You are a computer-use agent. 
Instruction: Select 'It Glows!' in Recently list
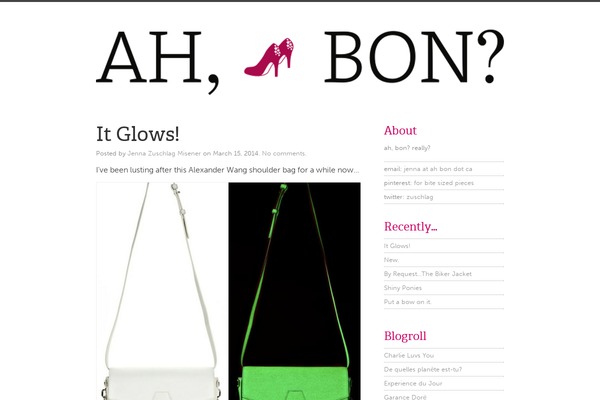click(x=397, y=246)
